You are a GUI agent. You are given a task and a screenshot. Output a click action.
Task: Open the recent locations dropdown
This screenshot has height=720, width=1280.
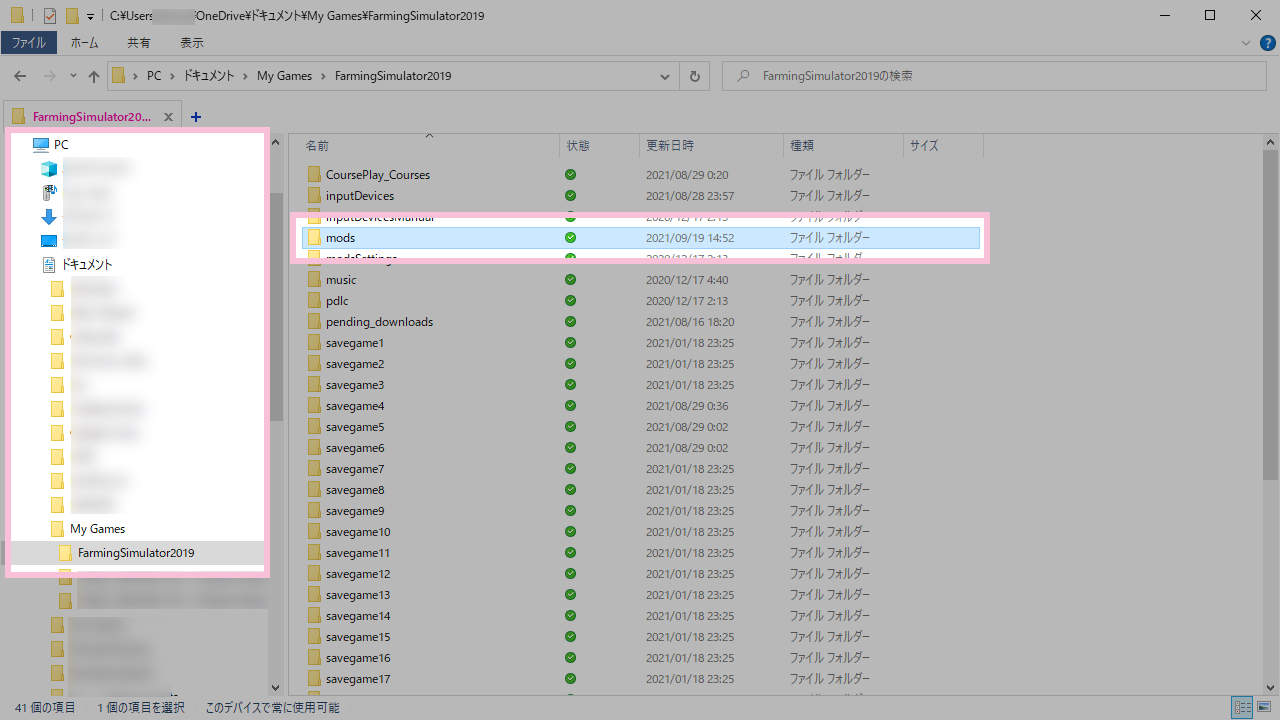[x=73, y=76]
